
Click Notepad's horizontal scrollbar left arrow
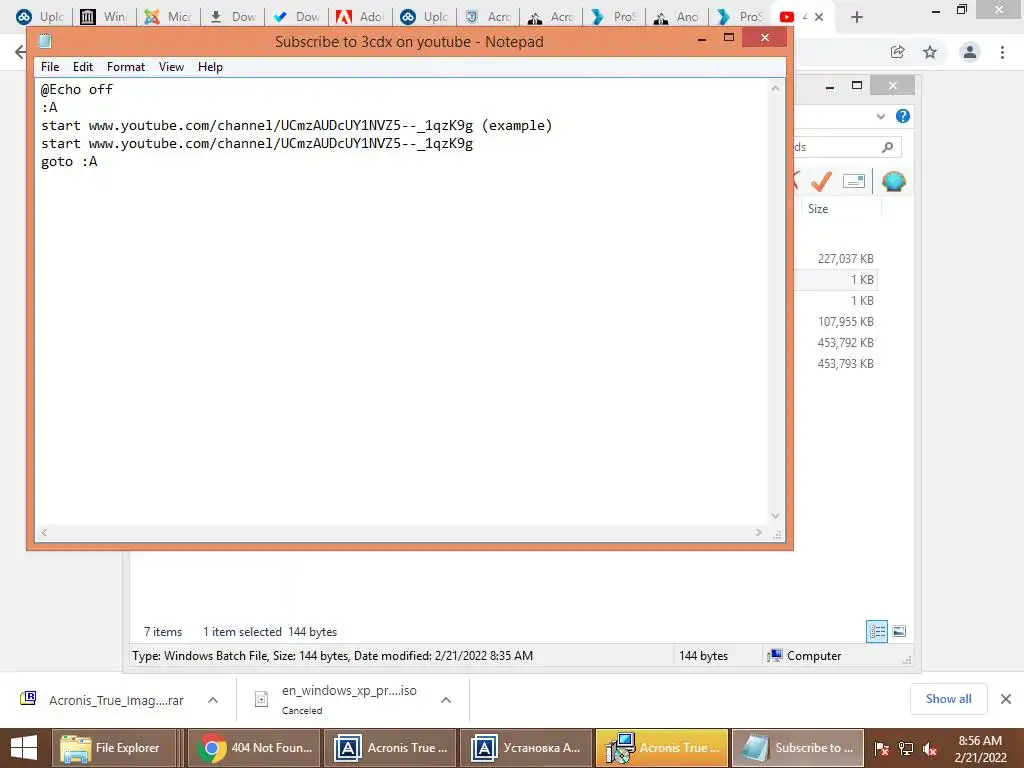click(x=44, y=532)
